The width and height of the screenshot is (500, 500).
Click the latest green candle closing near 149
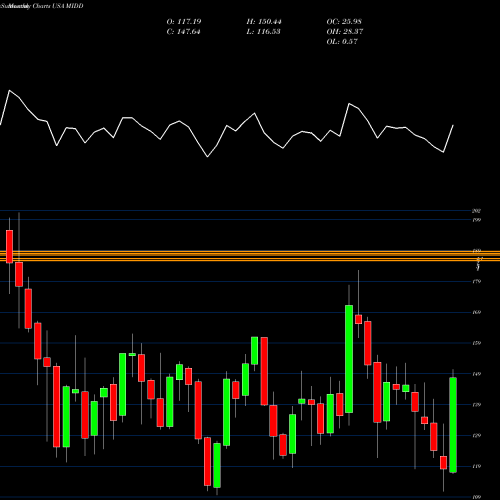453,425
